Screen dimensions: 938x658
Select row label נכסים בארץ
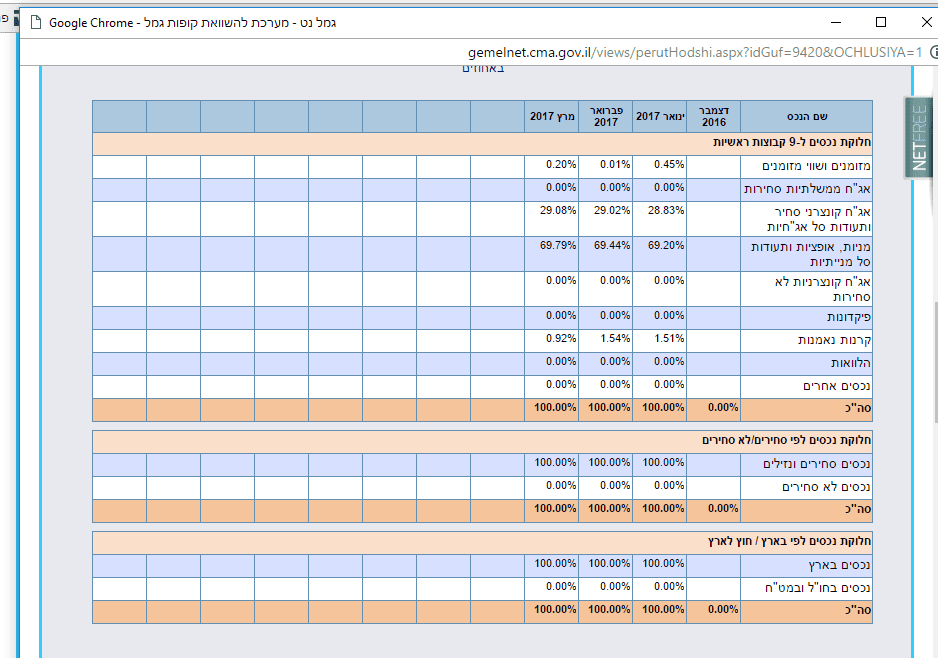click(840, 565)
